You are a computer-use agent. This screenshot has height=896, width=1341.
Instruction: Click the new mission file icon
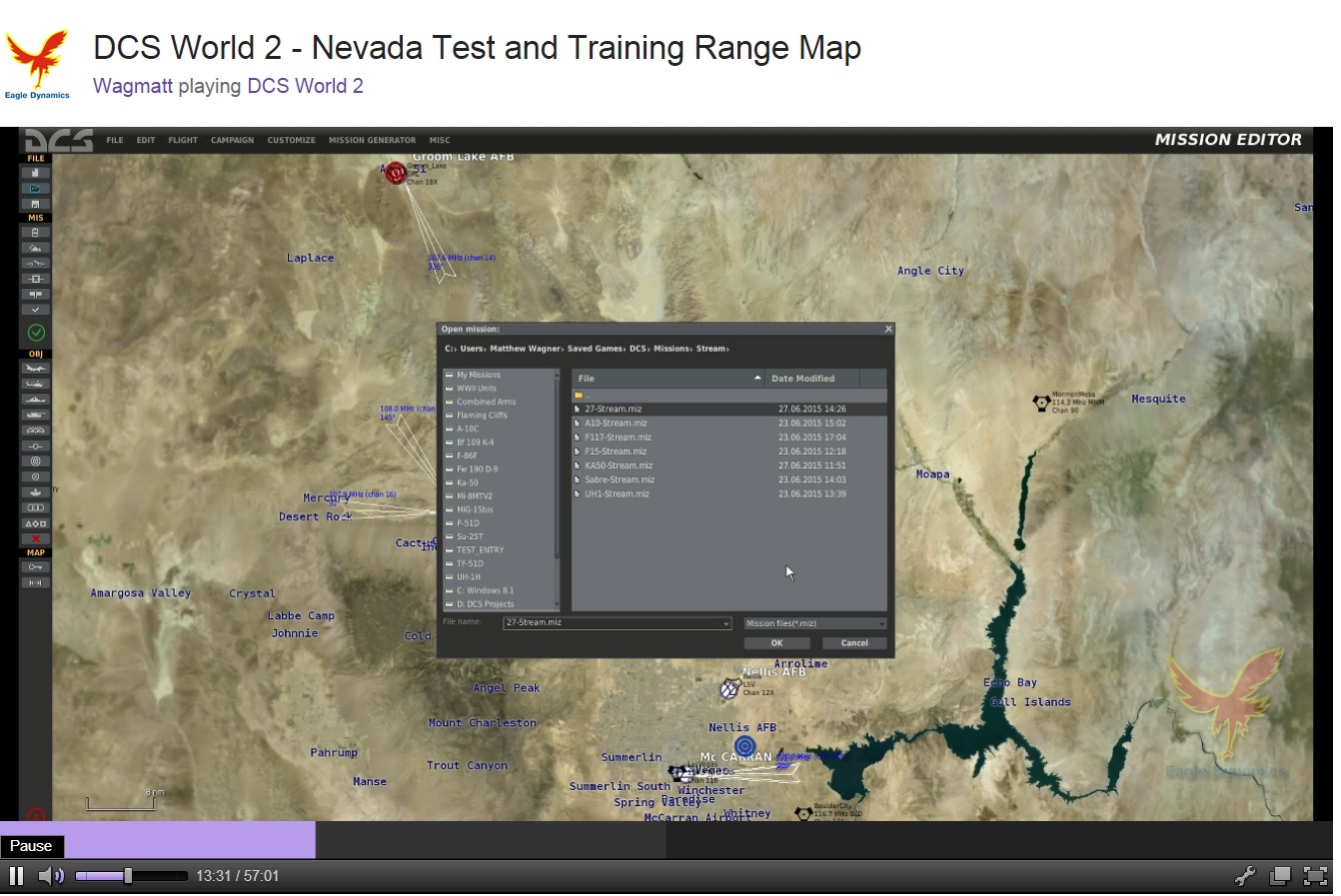35,173
